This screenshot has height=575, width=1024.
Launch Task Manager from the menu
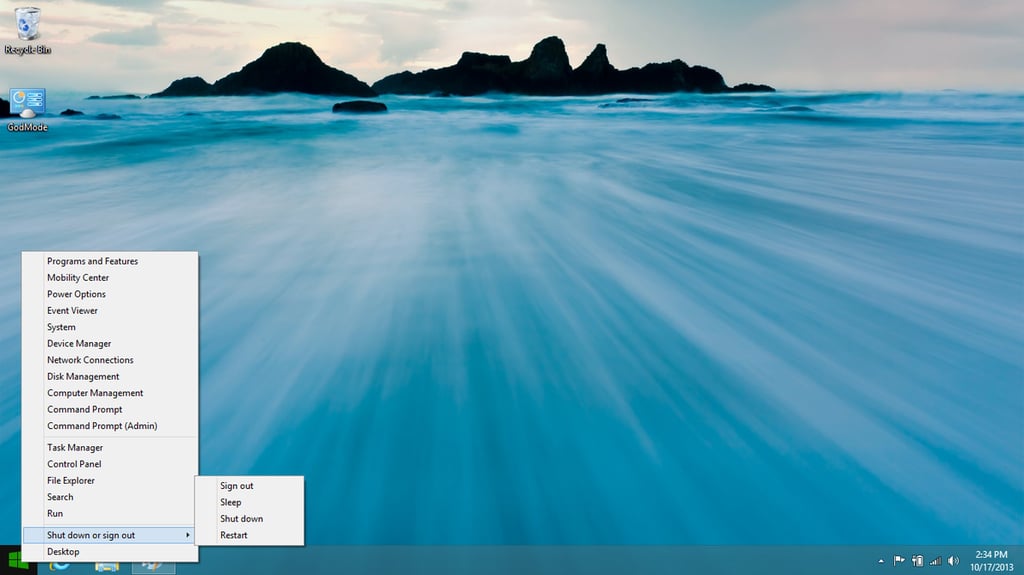point(110,448)
